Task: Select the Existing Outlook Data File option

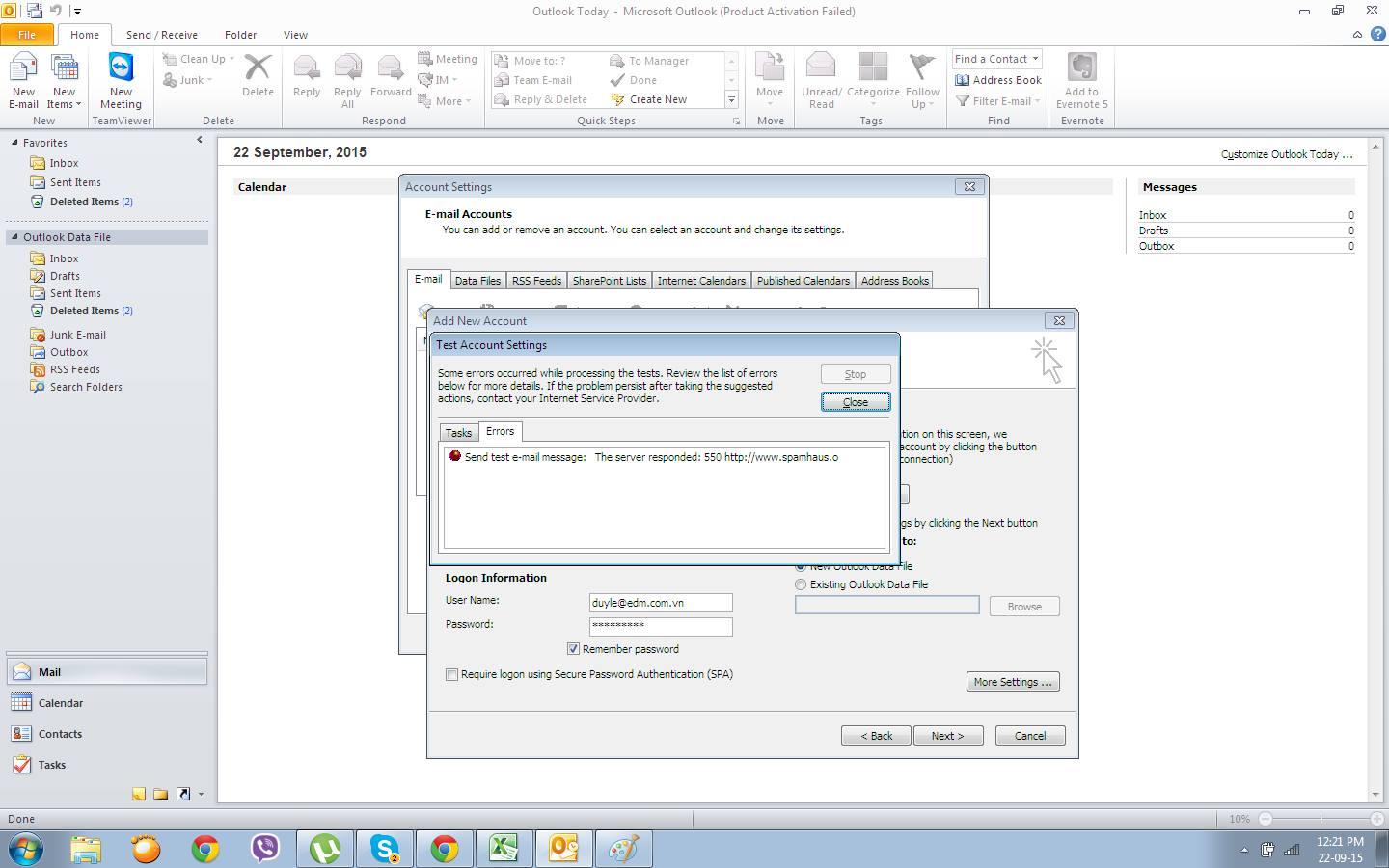Action: [x=801, y=584]
